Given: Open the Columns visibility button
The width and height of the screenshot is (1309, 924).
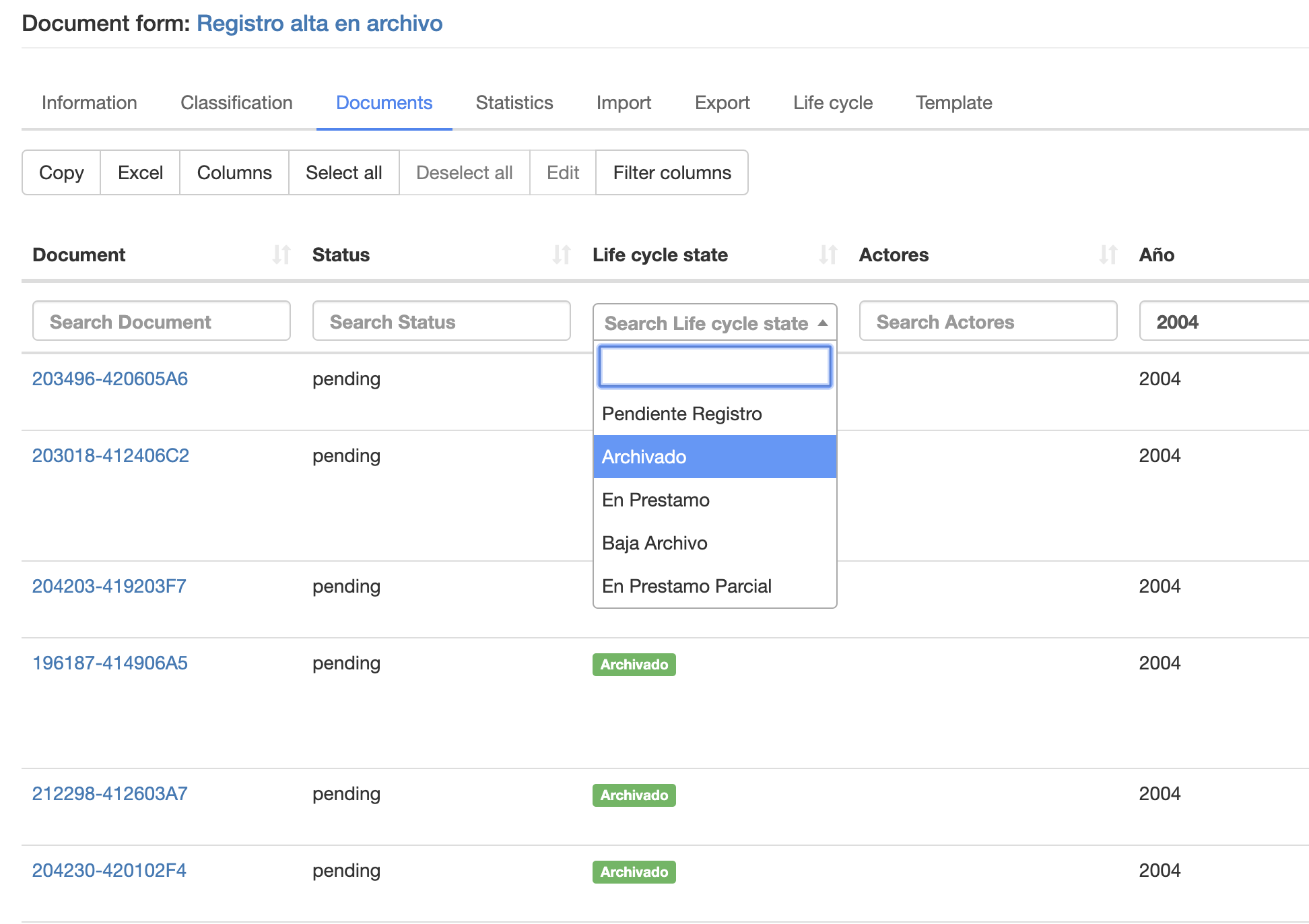Looking at the screenshot, I should click(x=234, y=172).
